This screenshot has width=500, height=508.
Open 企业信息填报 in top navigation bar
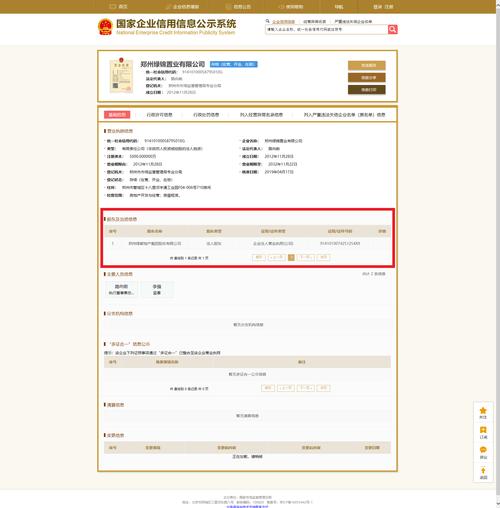coord(182,7)
